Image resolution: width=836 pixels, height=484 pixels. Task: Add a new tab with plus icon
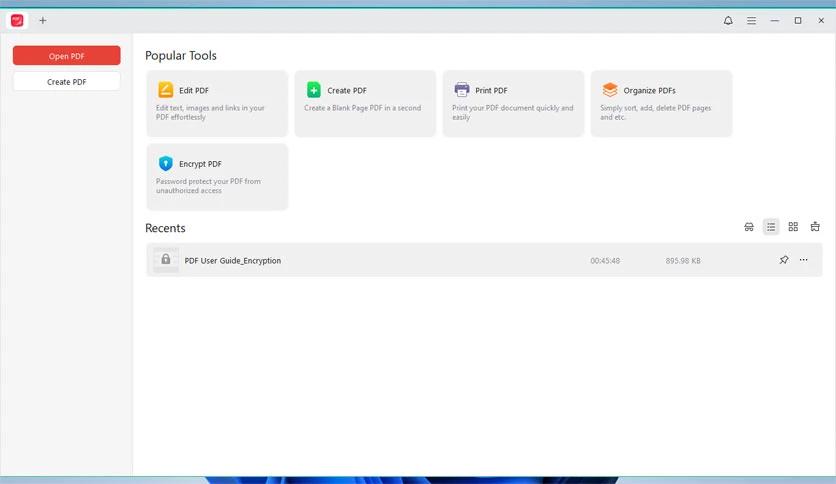click(x=43, y=20)
